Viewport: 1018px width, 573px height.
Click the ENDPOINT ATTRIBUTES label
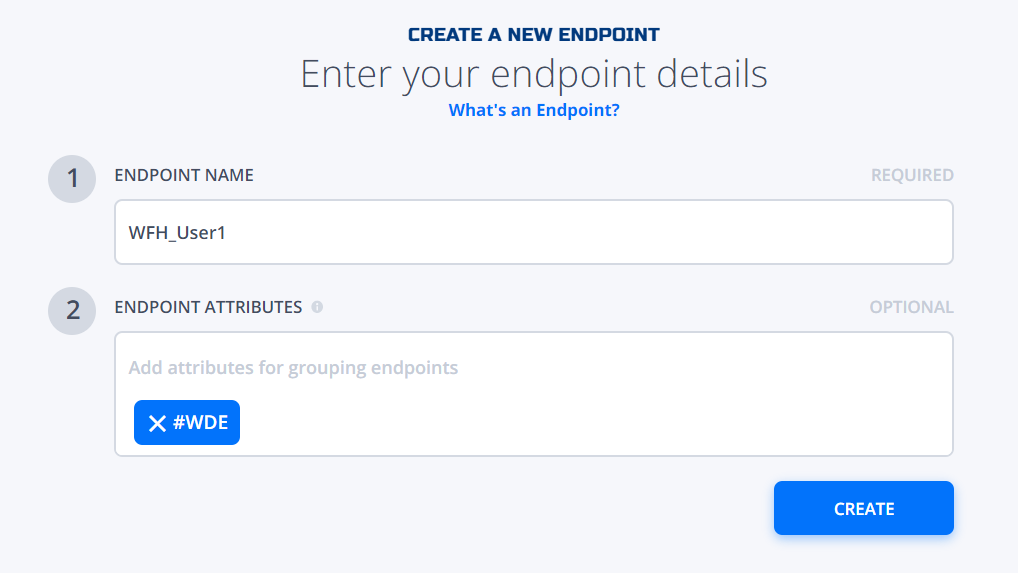(x=208, y=307)
